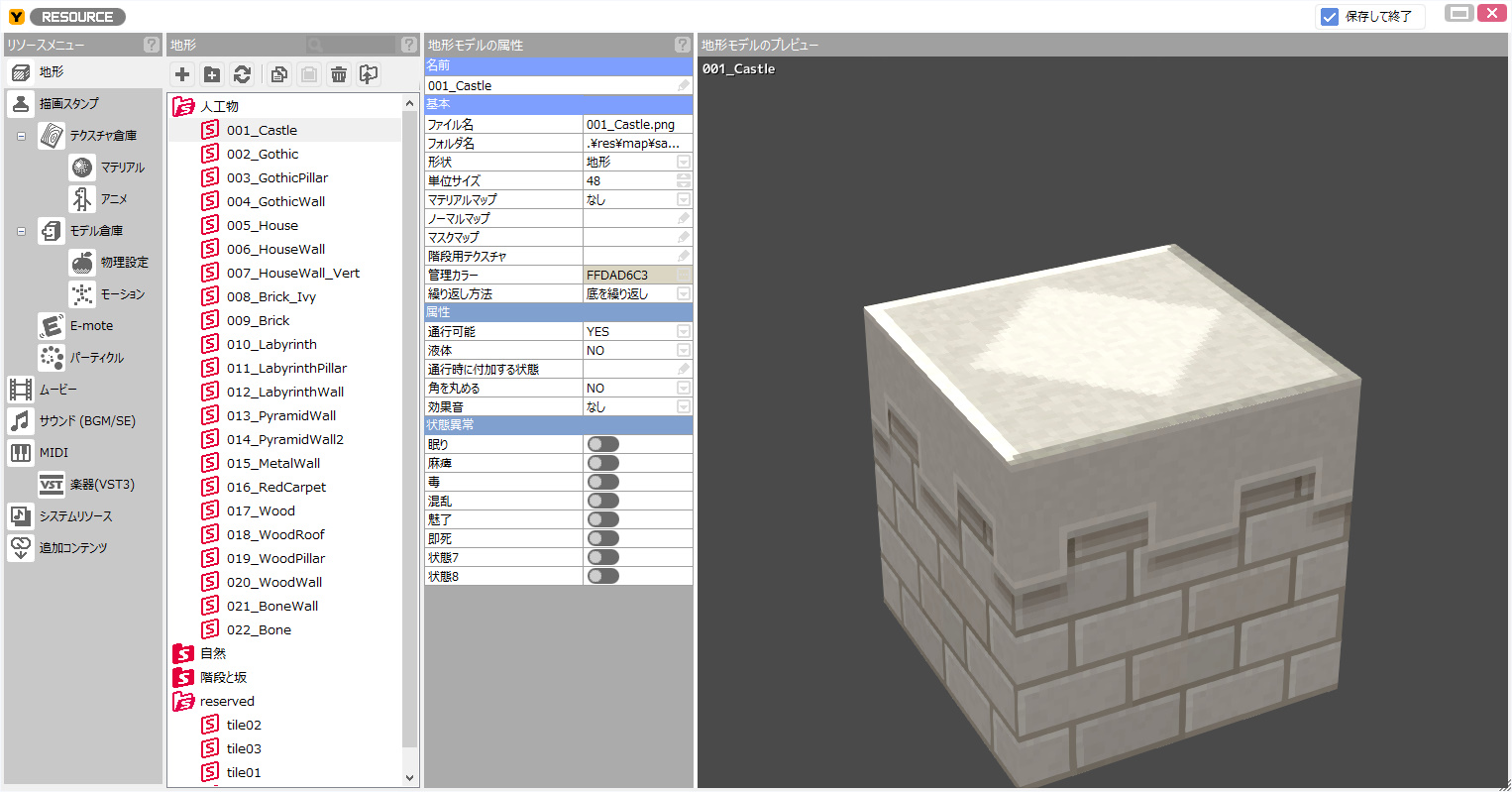Open the 通行可能 YES dropdown
The width and height of the screenshot is (1512, 792).
(x=683, y=332)
